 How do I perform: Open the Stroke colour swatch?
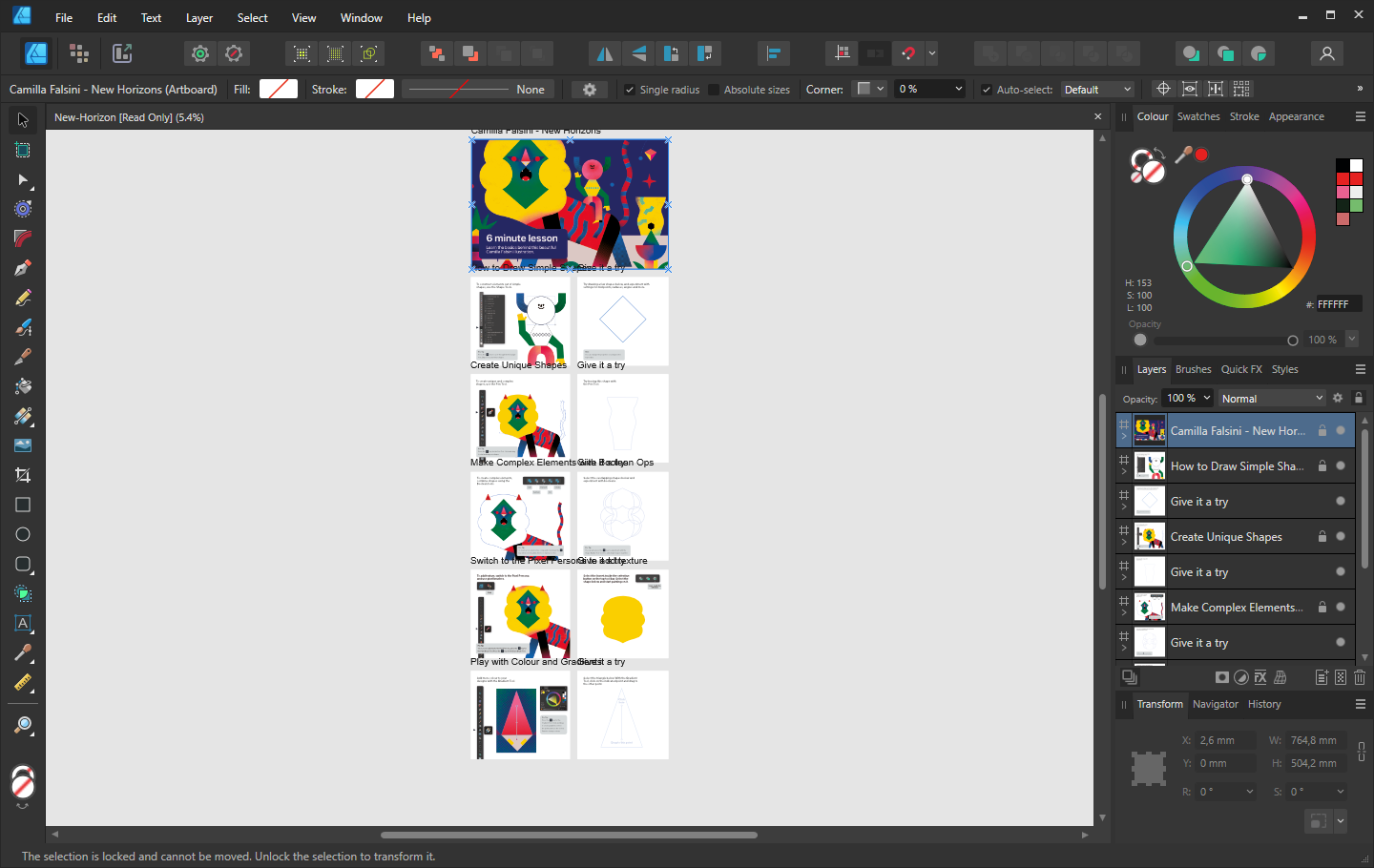[375, 89]
